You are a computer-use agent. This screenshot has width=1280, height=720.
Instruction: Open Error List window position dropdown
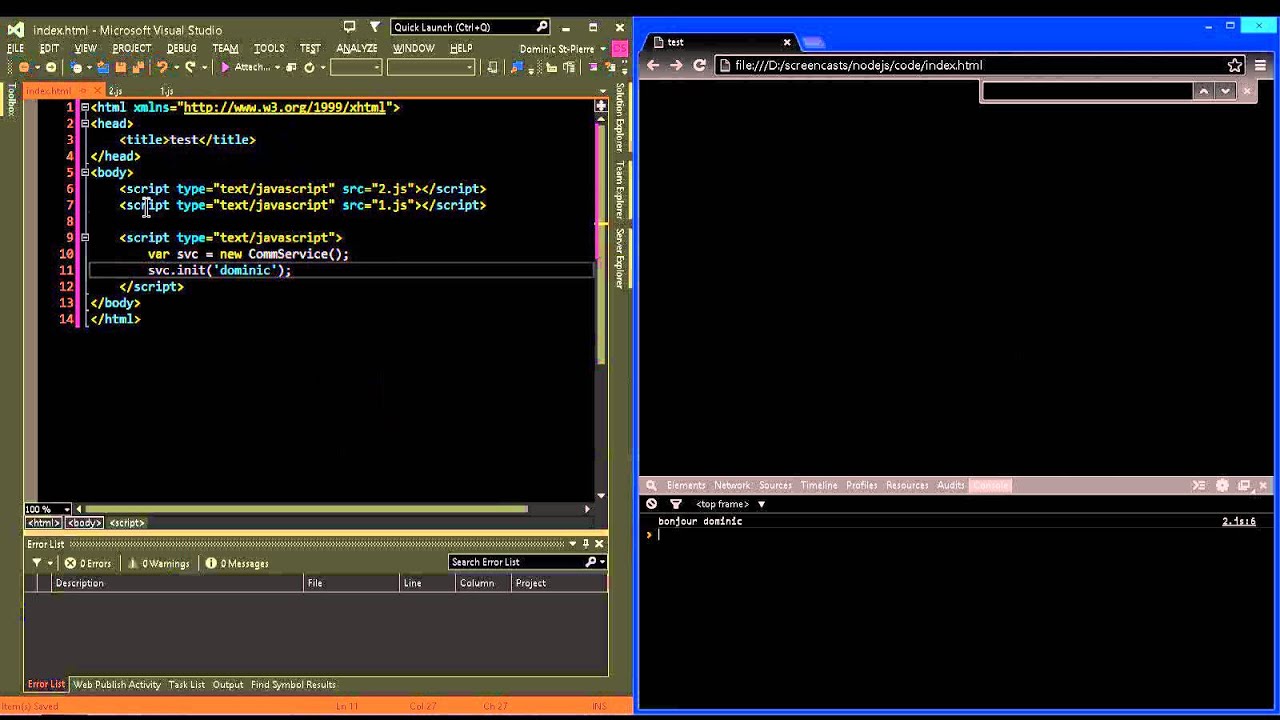tap(572, 544)
